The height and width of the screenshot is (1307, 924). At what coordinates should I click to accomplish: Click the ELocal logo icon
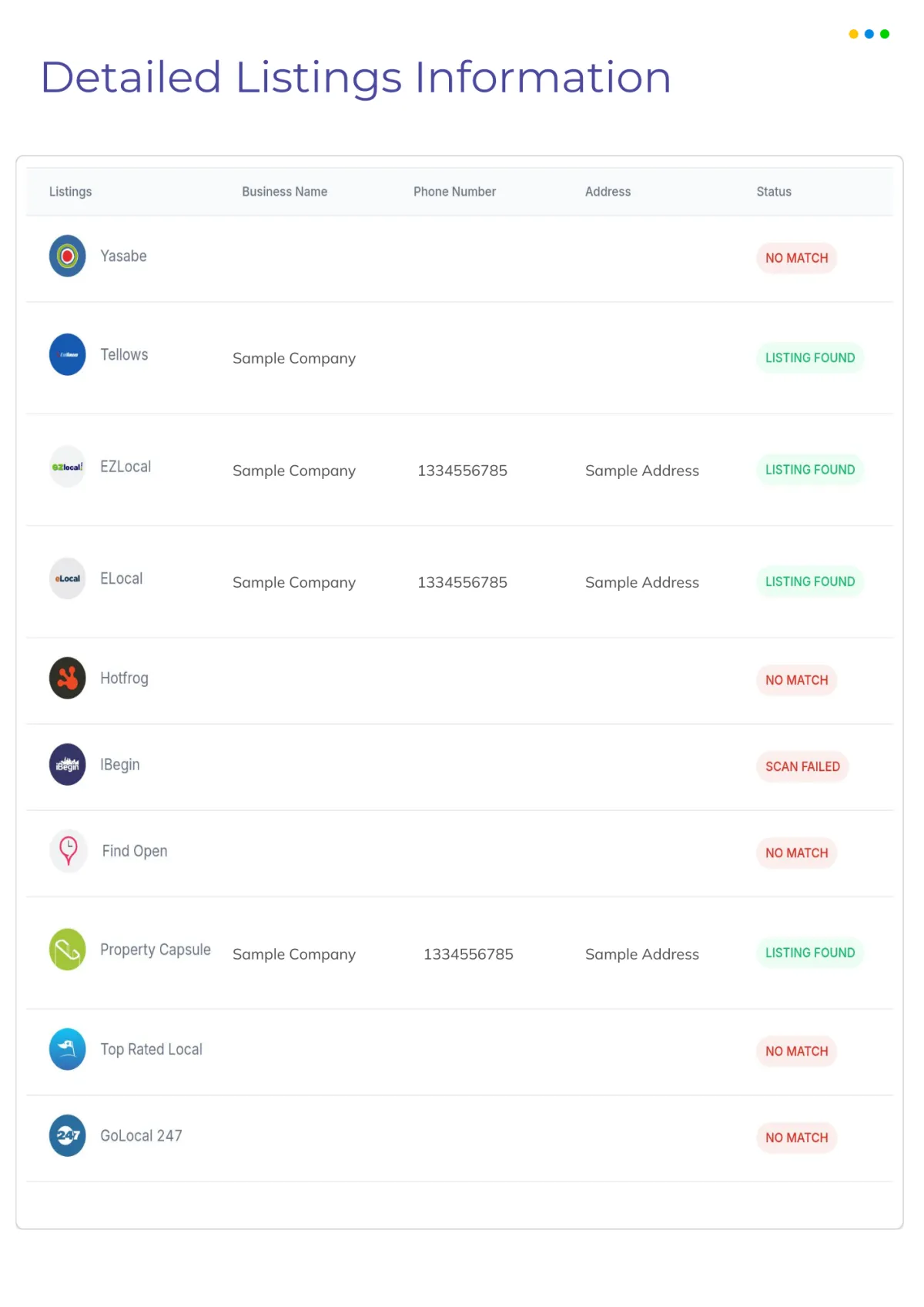click(68, 578)
